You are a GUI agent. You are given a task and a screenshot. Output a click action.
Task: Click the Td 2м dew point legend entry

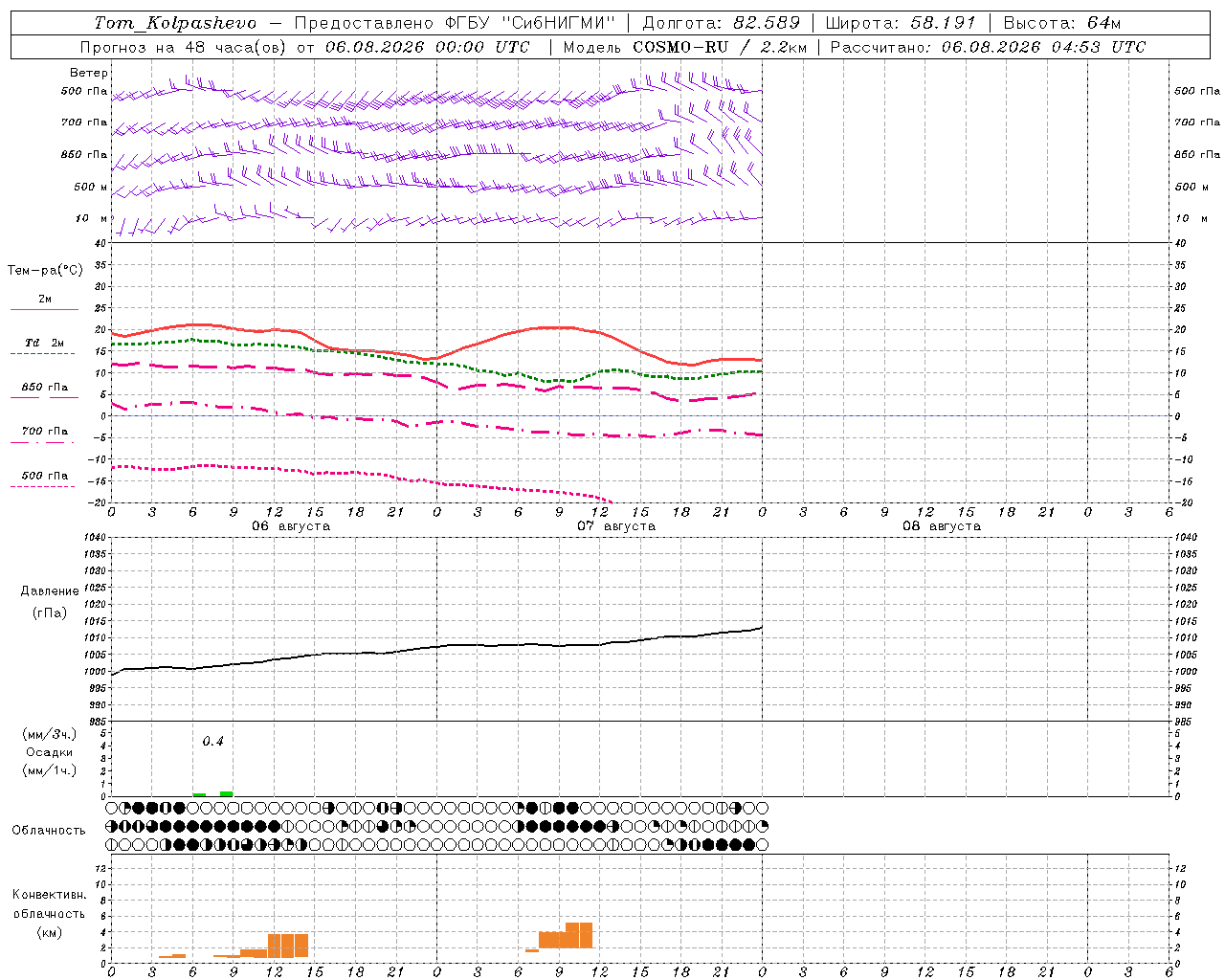click(x=44, y=343)
